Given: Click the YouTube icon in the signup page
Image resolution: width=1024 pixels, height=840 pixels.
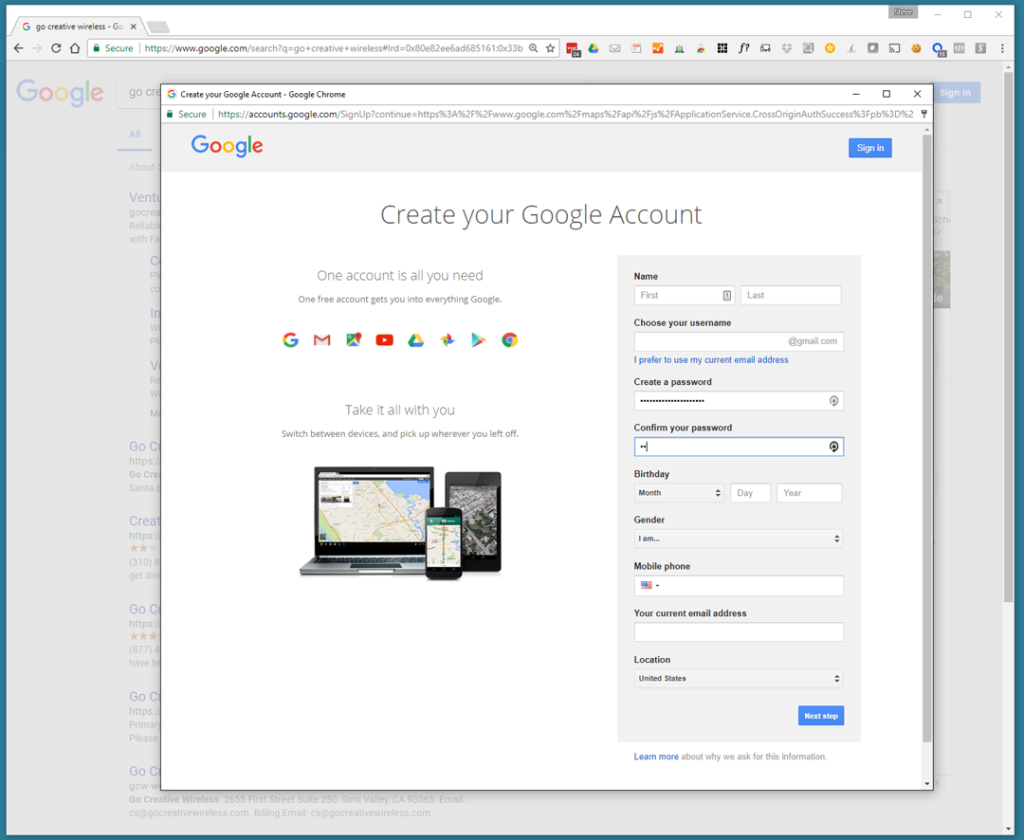Looking at the screenshot, I should pyautogui.click(x=384, y=340).
